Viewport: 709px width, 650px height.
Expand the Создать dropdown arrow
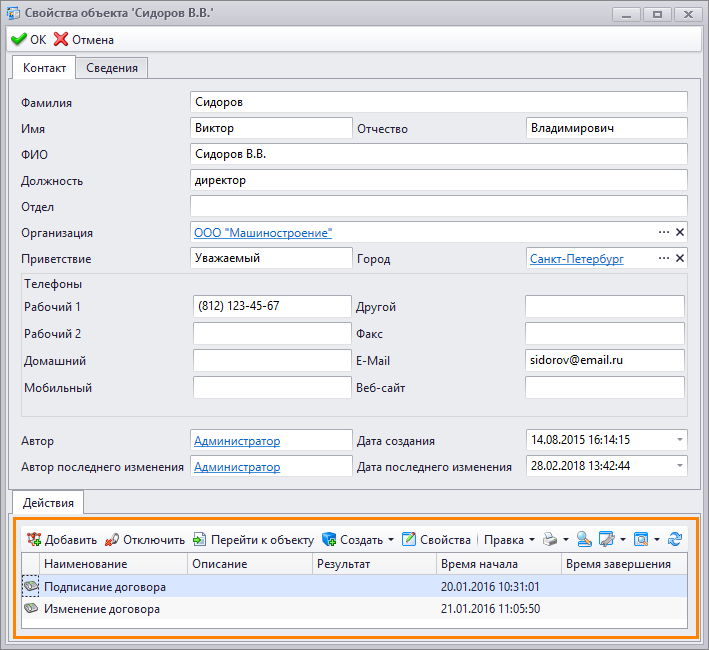click(391, 540)
